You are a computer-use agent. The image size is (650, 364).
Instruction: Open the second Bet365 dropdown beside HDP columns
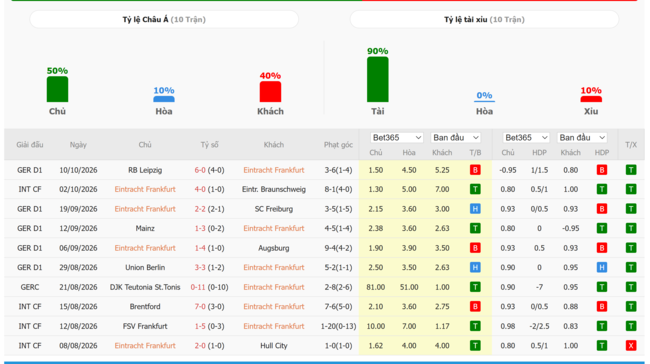point(526,138)
